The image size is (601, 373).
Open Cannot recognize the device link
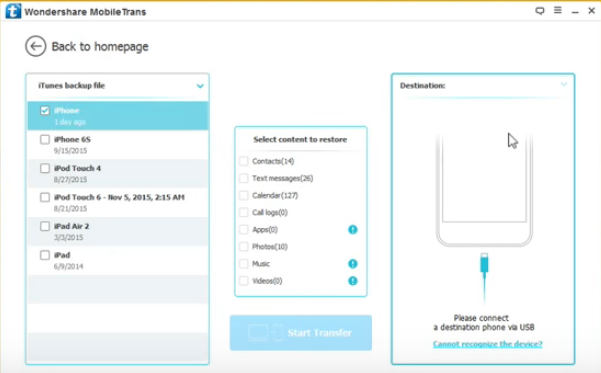point(488,344)
